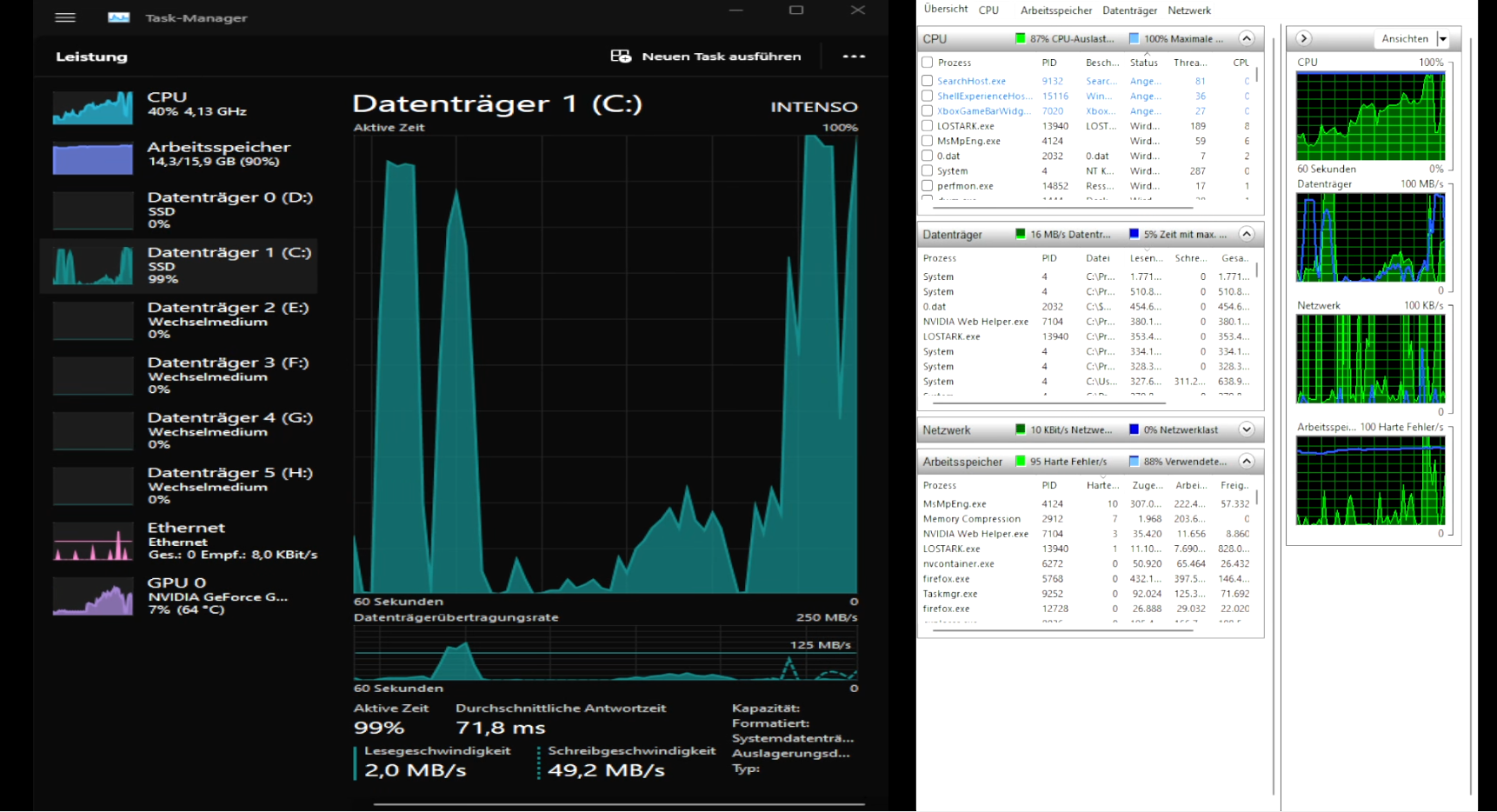This screenshot has width=1497, height=812.
Task: Select NVIDIA Web Helper.exe in Datenträger list
Action: point(1087,322)
